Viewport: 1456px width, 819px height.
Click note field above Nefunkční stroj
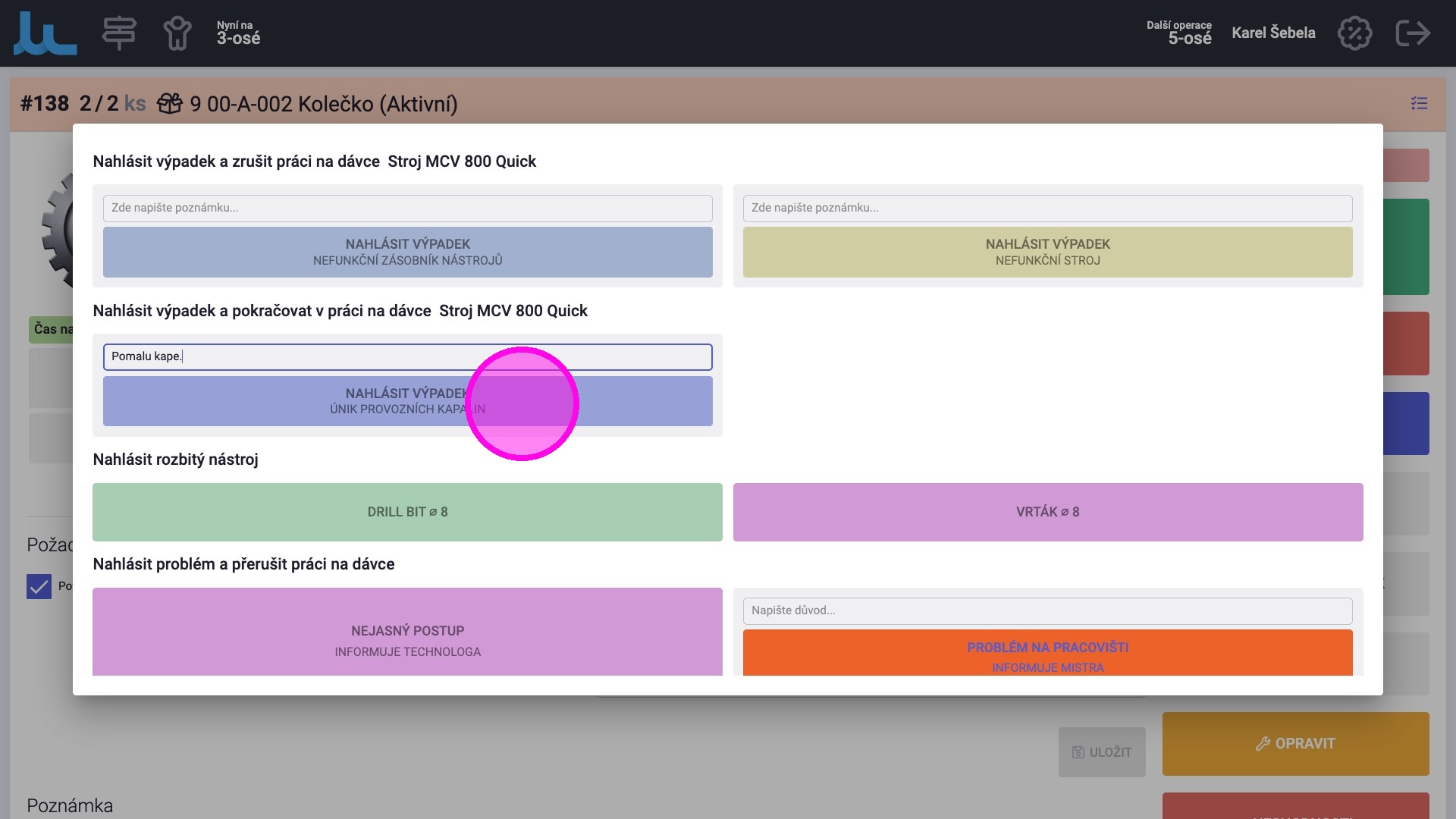1047,208
